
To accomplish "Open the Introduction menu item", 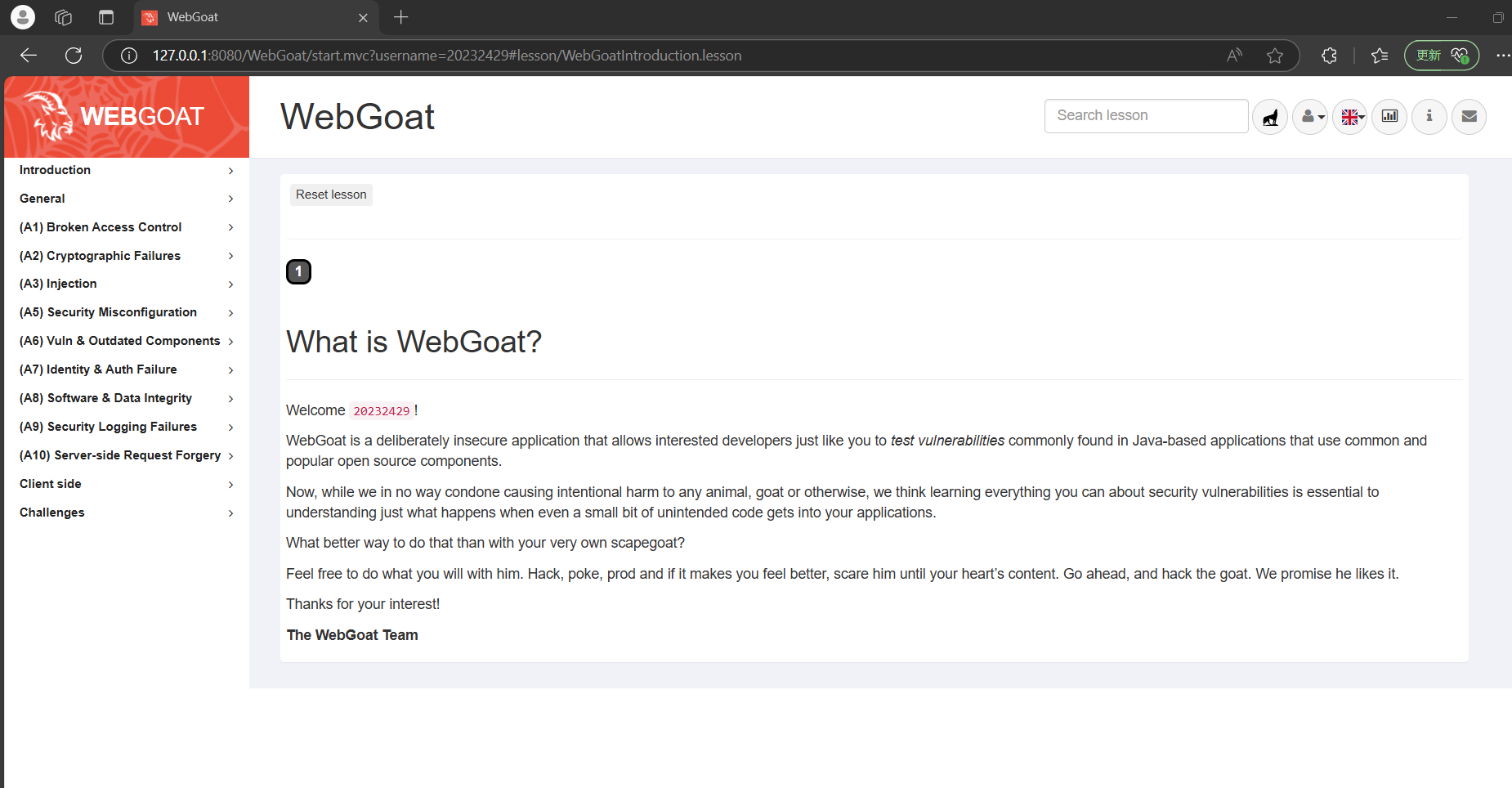I will pyautogui.click(x=126, y=170).
